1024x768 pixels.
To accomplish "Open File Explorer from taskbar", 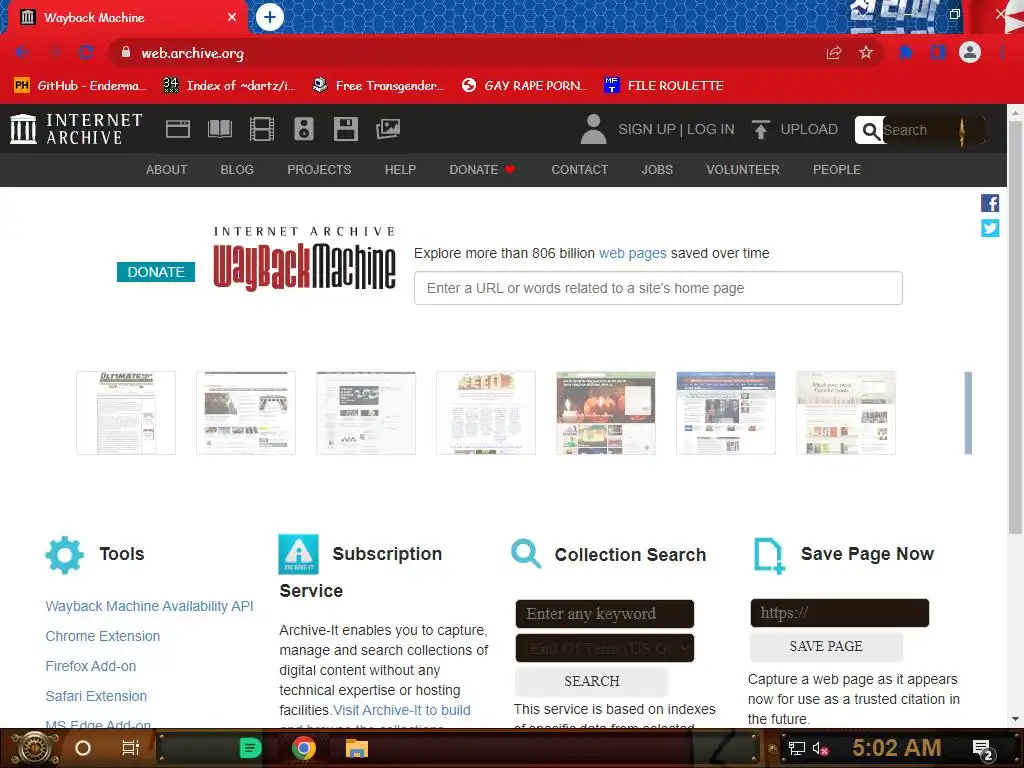I will 357,748.
